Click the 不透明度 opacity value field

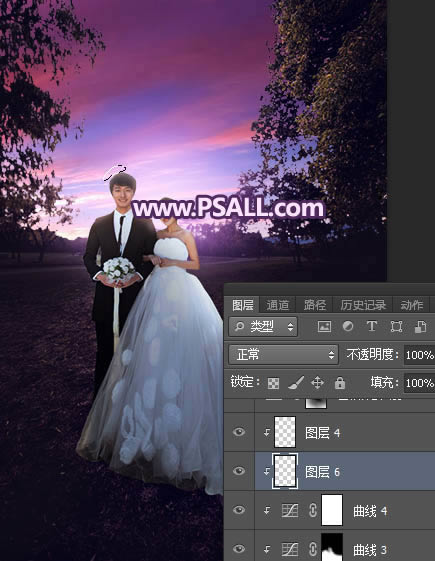pos(419,355)
